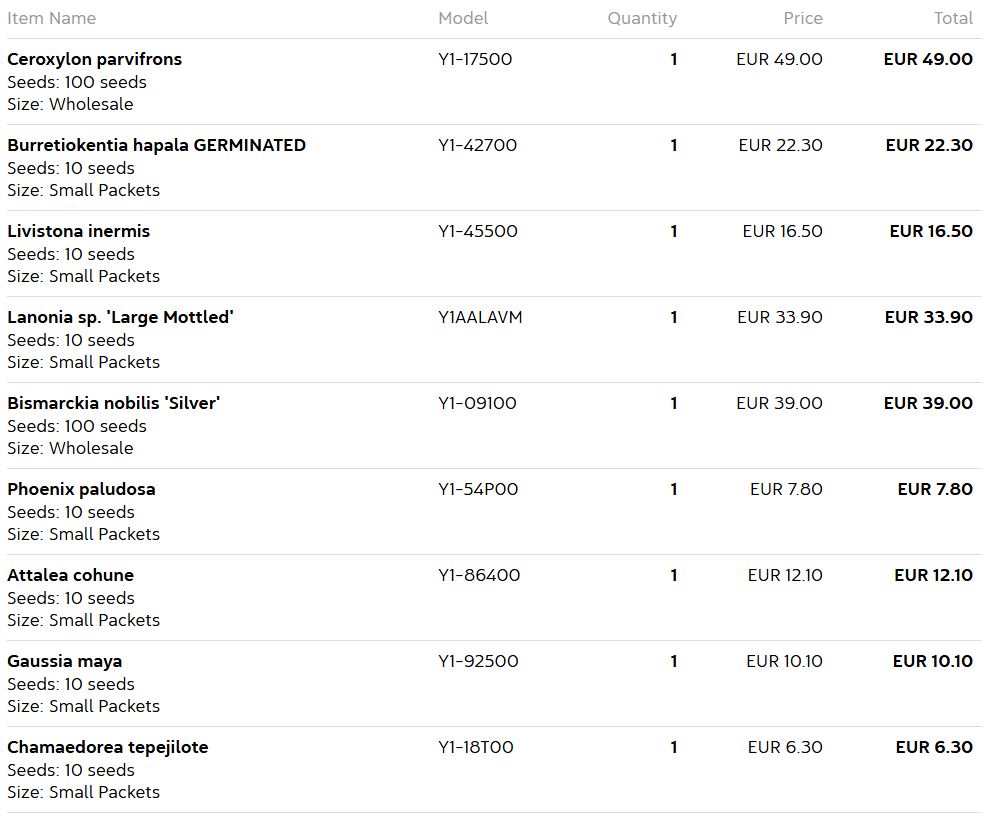Viewport: 1007px width, 823px height.
Task: Click Bismarckia nobilis 'Silver' product name
Action: [113, 403]
